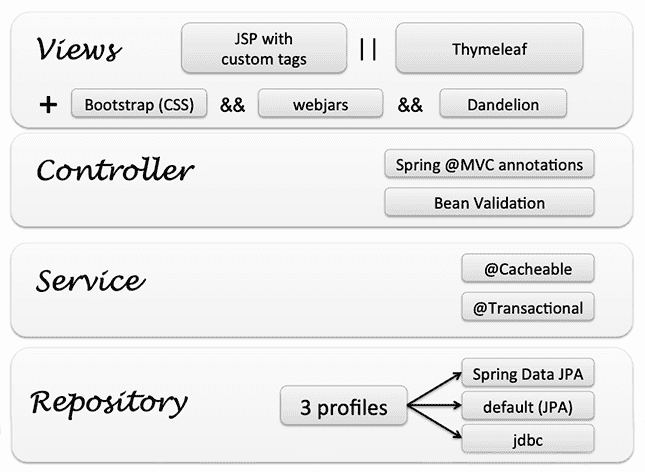Click the Dandelion box
The width and height of the screenshot is (645, 472).
click(502, 104)
